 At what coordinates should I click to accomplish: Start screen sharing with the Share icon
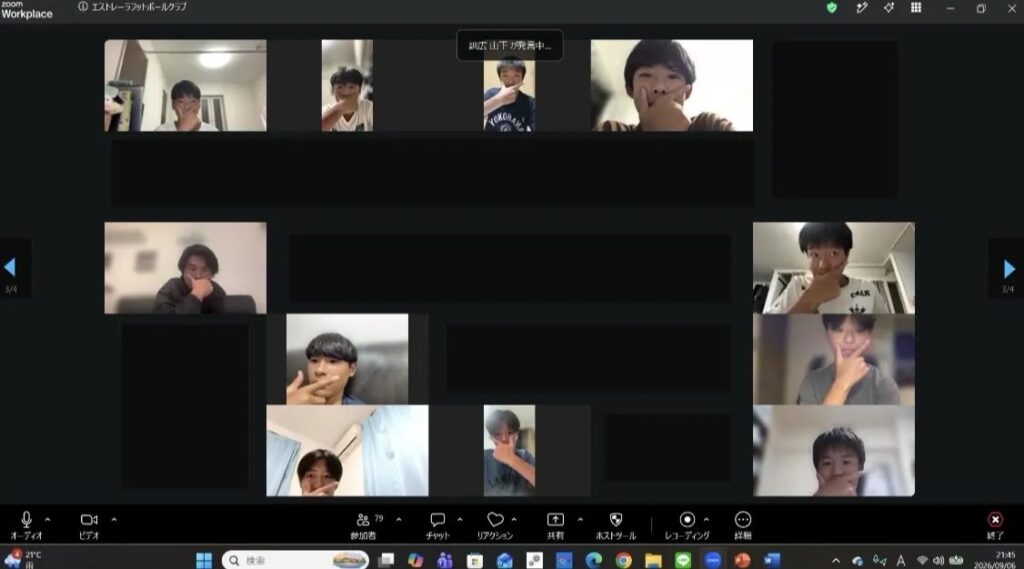tap(555, 525)
